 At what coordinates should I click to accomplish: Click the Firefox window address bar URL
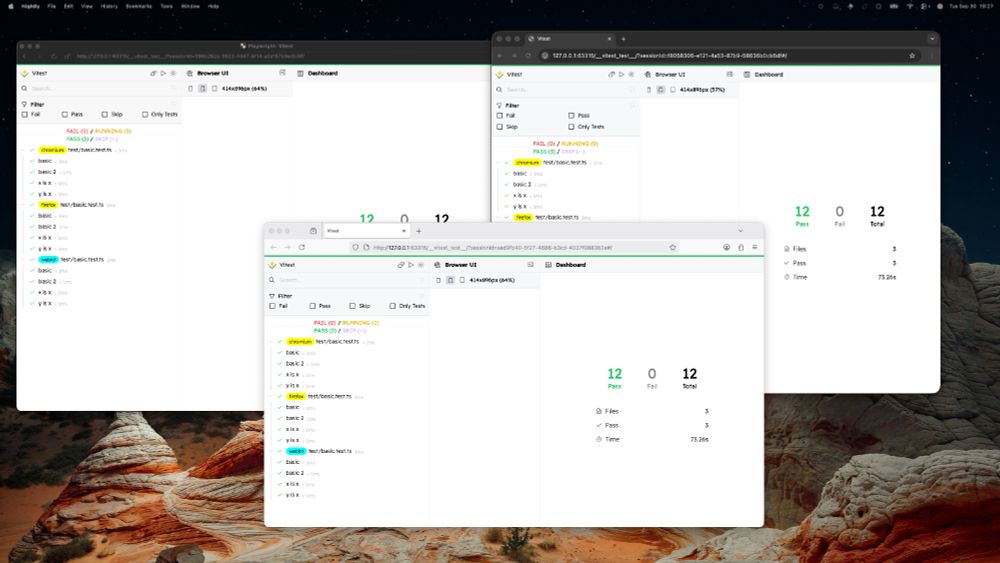pyautogui.click(x=492, y=247)
